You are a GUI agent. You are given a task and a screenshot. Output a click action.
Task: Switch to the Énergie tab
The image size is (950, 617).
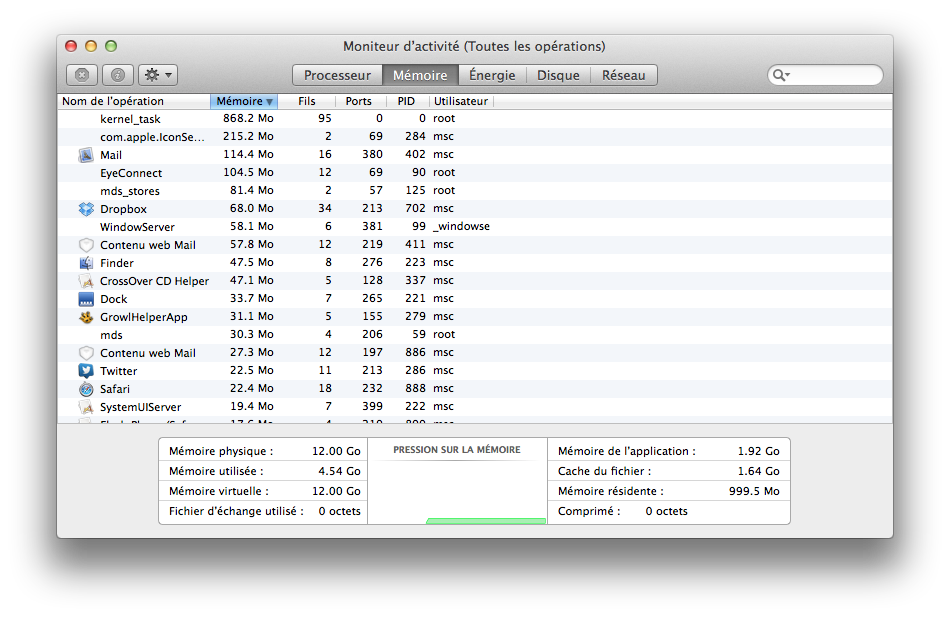492,75
